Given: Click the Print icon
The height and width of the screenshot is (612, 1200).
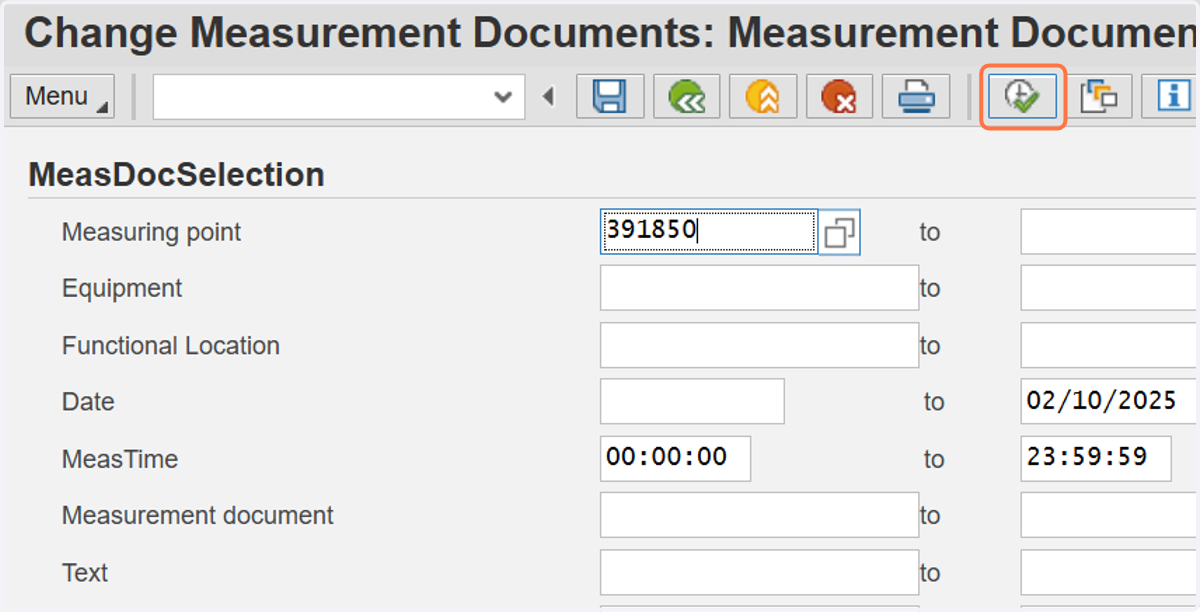Looking at the screenshot, I should (x=916, y=97).
